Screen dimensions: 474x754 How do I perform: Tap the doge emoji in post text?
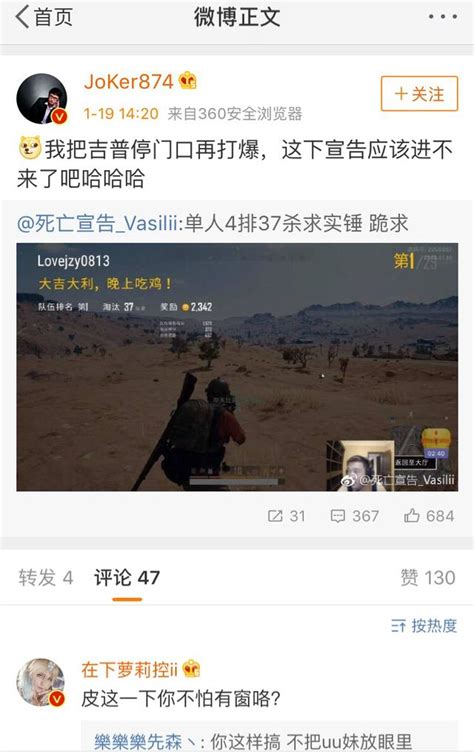30,148
